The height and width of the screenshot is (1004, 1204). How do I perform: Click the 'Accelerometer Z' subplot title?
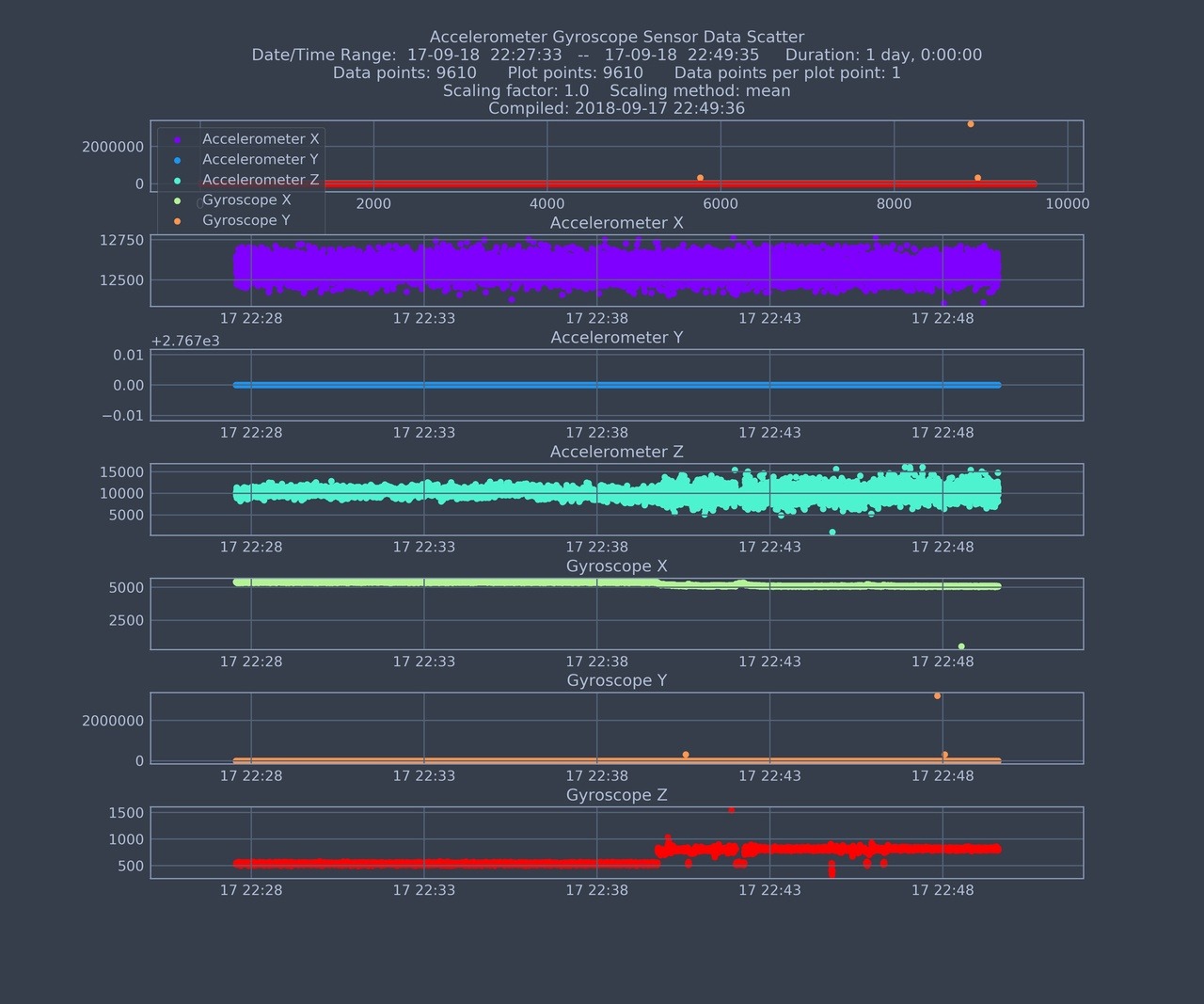pyautogui.click(x=617, y=453)
